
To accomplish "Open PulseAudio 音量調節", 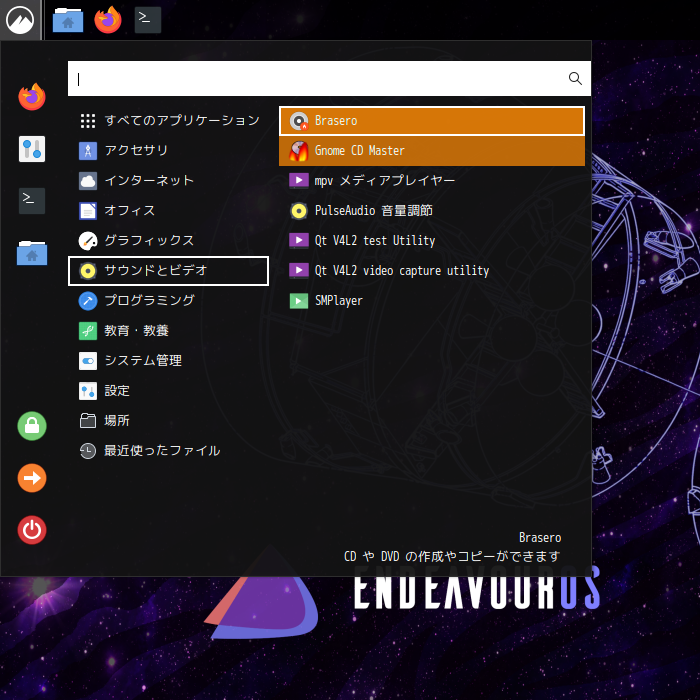I will pos(432,210).
